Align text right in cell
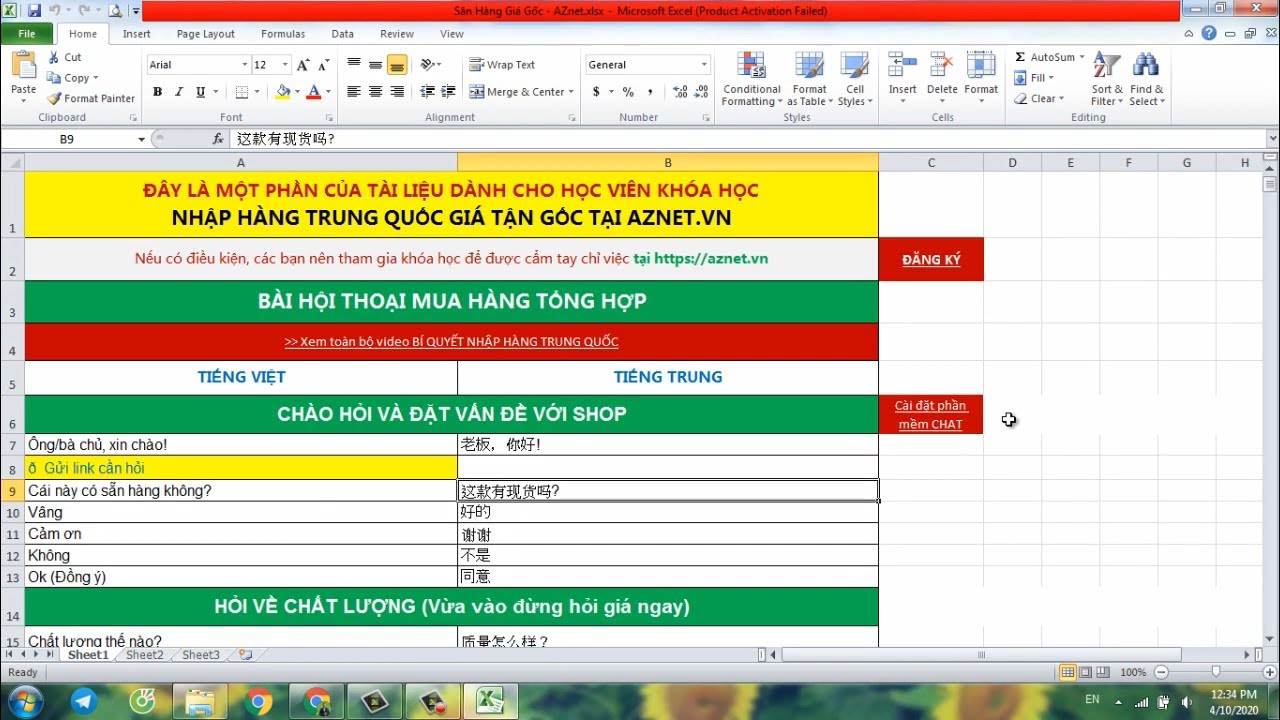1280x720 pixels. tap(397, 92)
